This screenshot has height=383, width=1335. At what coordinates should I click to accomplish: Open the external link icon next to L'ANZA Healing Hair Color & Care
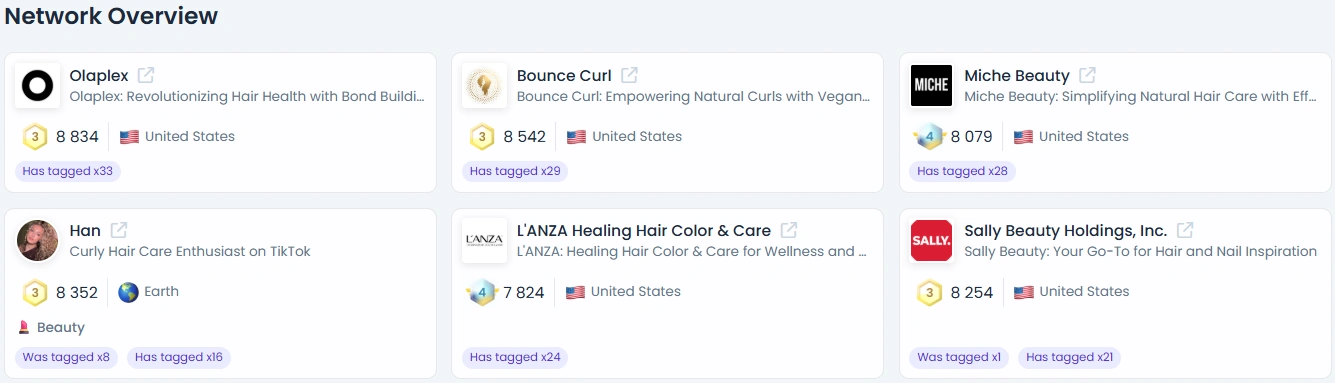click(789, 230)
